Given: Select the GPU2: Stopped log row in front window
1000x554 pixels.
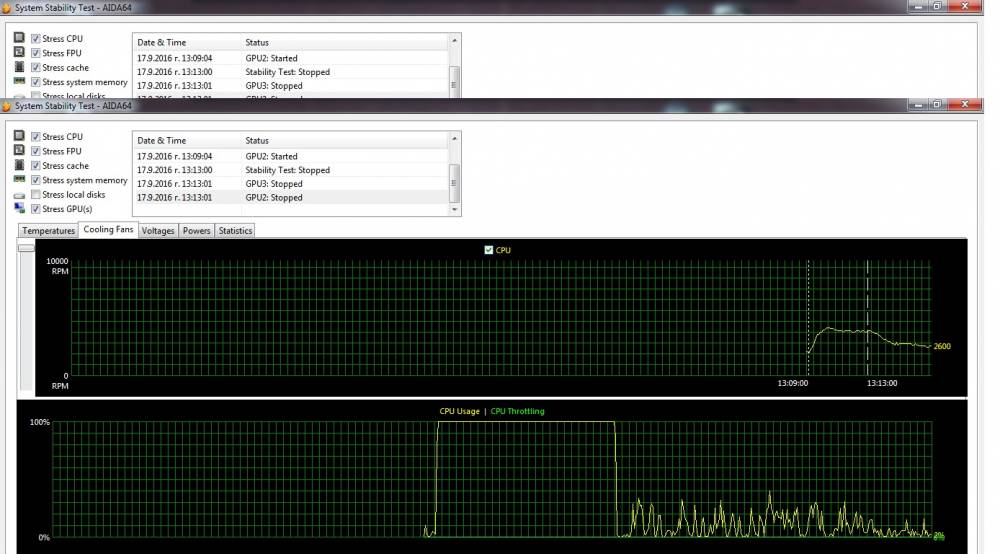Looking at the screenshot, I should pos(290,198).
